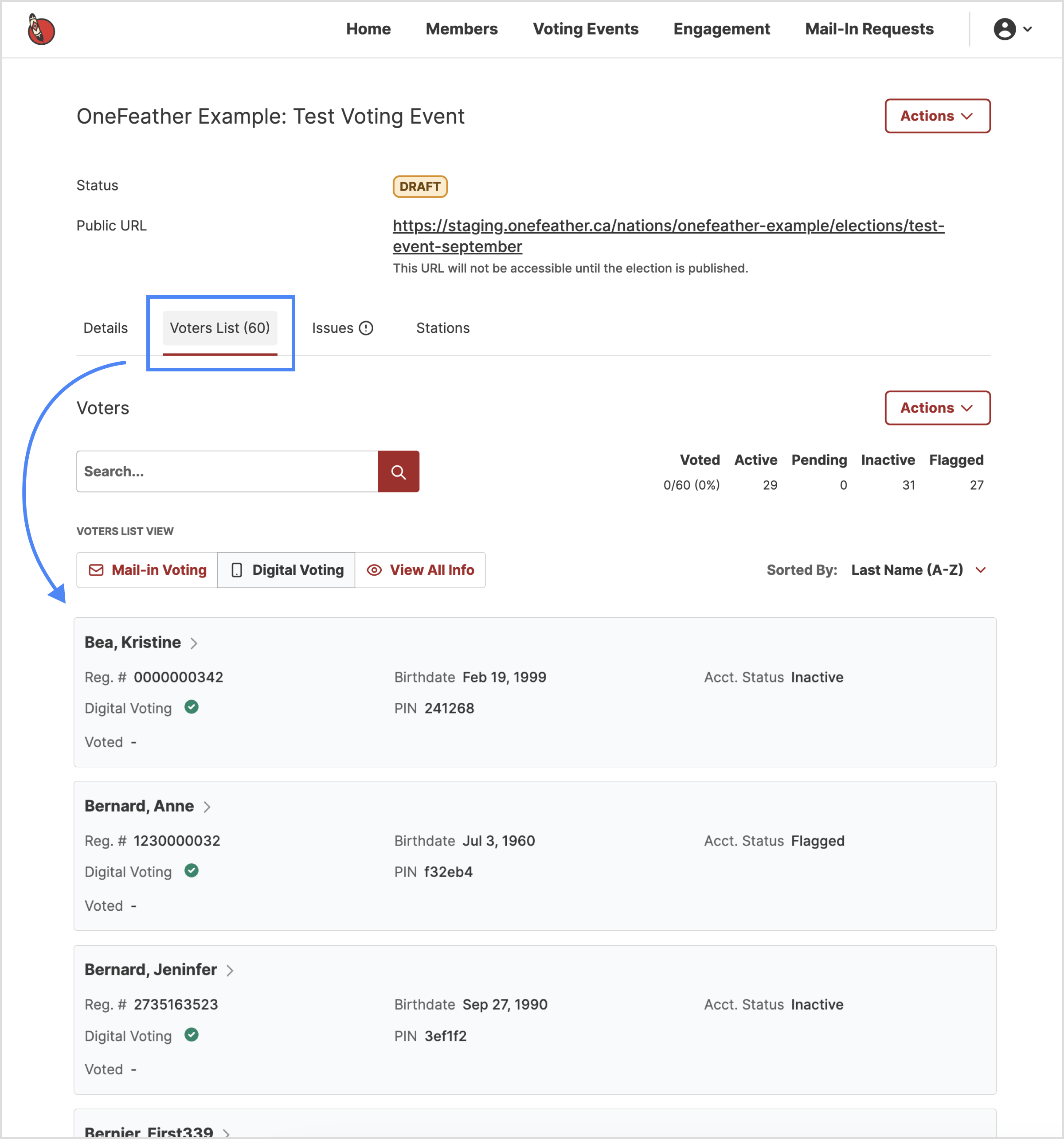This screenshot has width=1064, height=1139.
Task: Select the Voters List (60) tab
Action: point(220,328)
